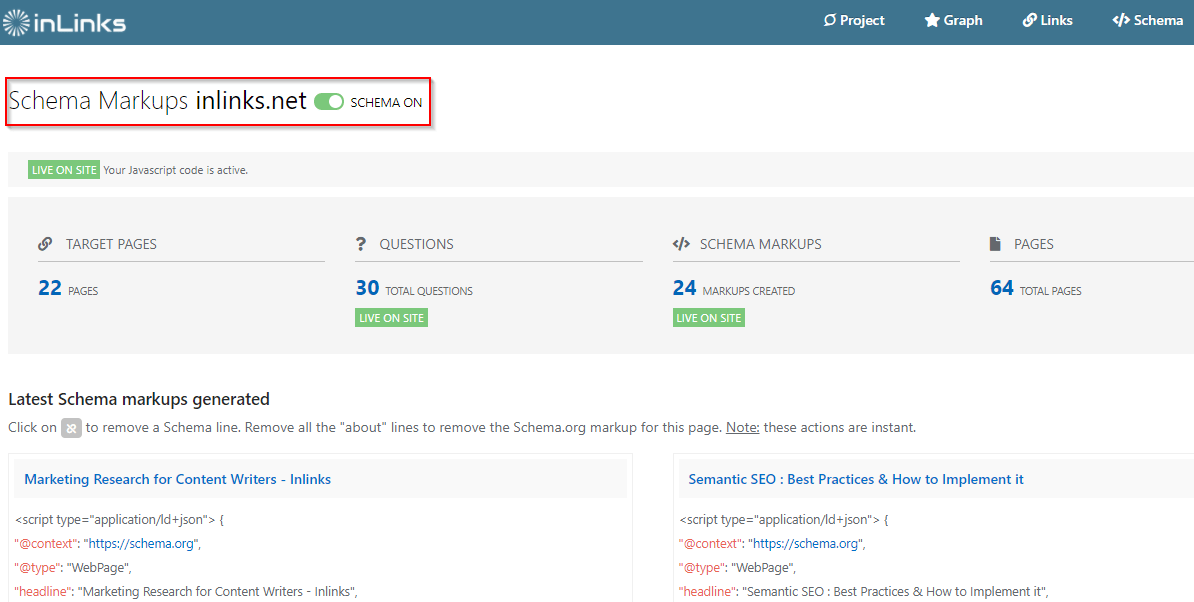This screenshot has width=1194, height=602.
Task: Open Semantic SEO Best Practices link
Action: point(856,479)
